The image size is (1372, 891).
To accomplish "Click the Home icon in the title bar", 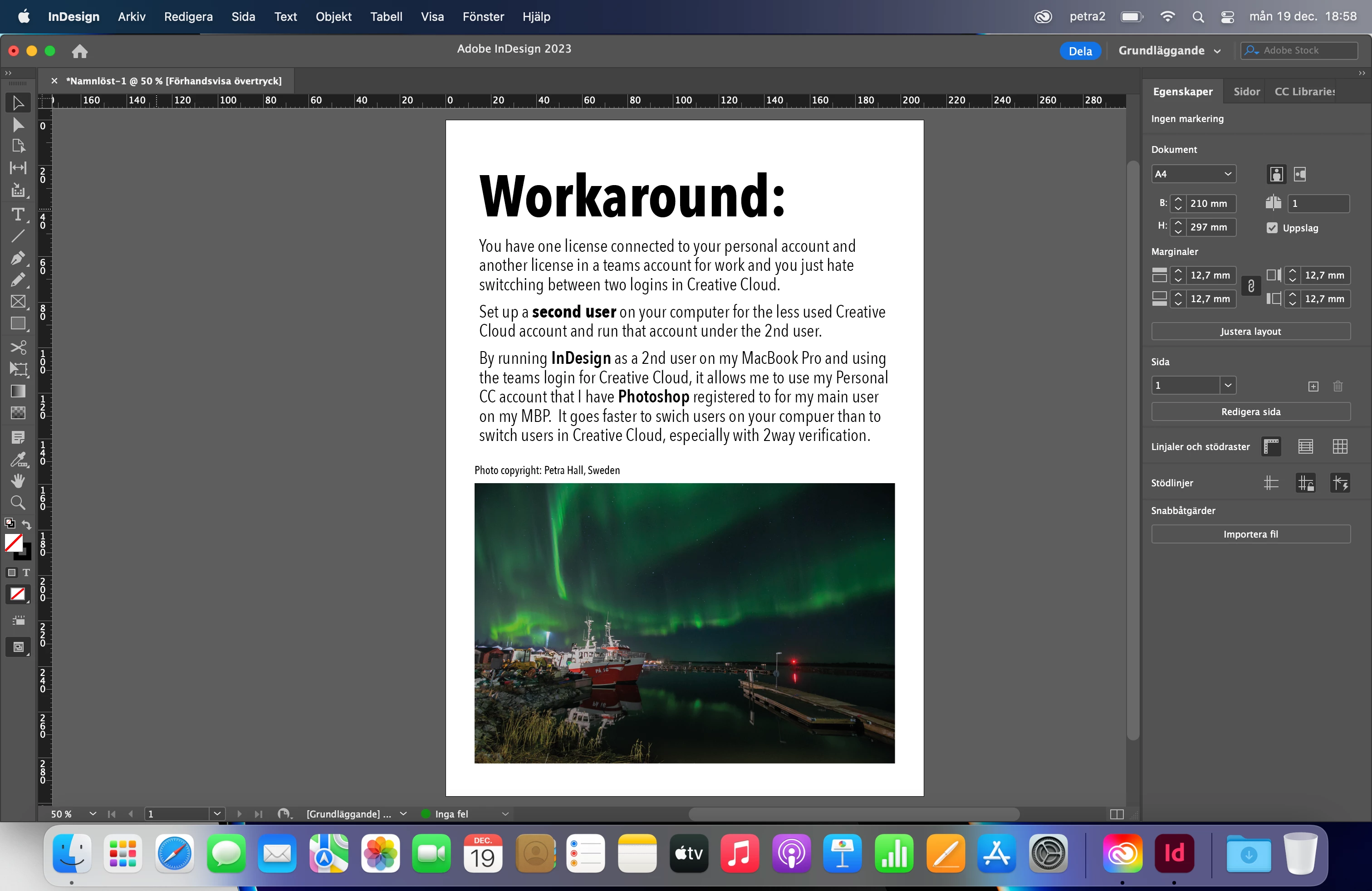I will click(x=79, y=51).
